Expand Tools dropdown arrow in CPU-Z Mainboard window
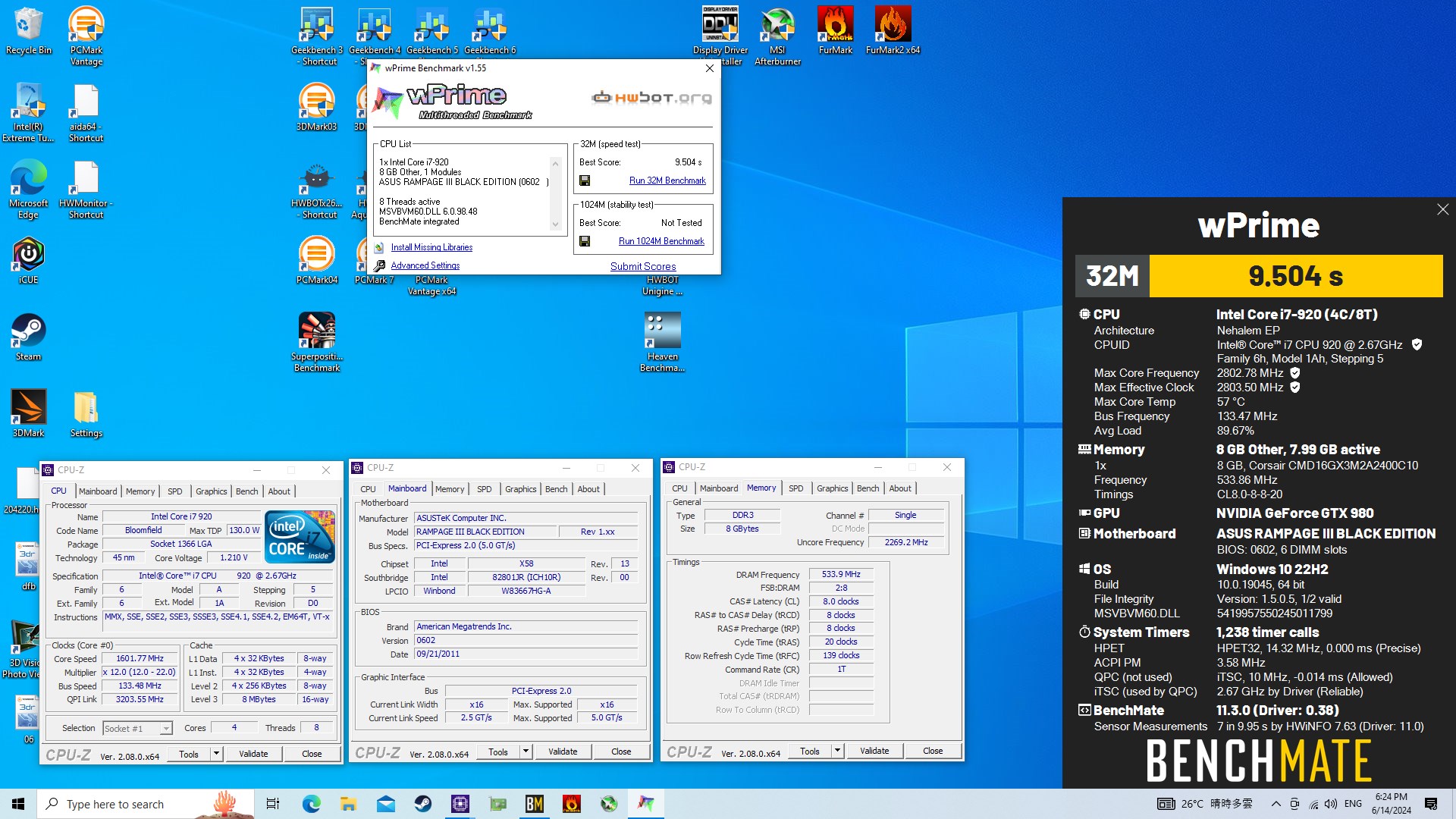The height and width of the screenshot is (819, 1456). (526, 752)
